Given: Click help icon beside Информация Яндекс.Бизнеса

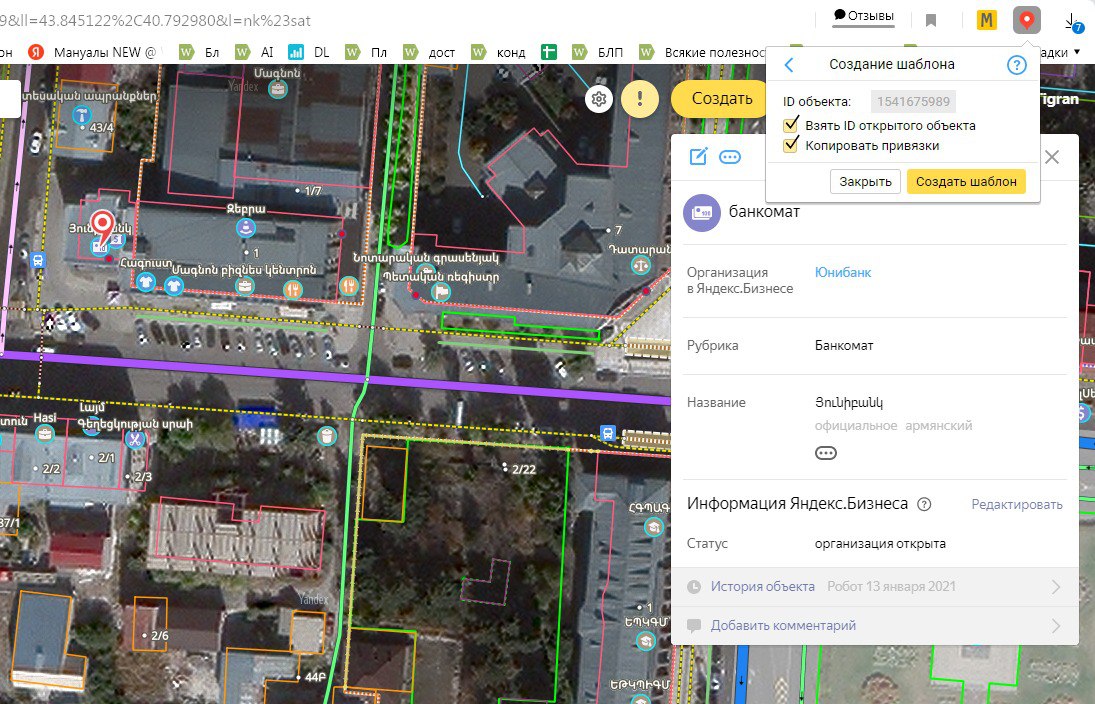Looking at the screenshot, I should tap(924, 504).
